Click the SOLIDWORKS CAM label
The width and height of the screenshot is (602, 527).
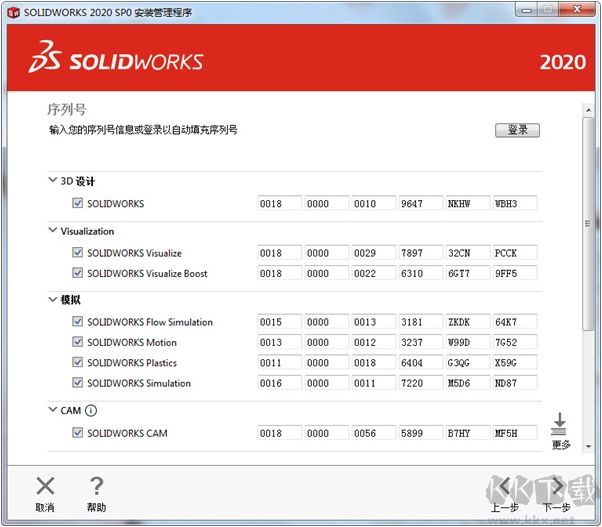tap(127, 433)
